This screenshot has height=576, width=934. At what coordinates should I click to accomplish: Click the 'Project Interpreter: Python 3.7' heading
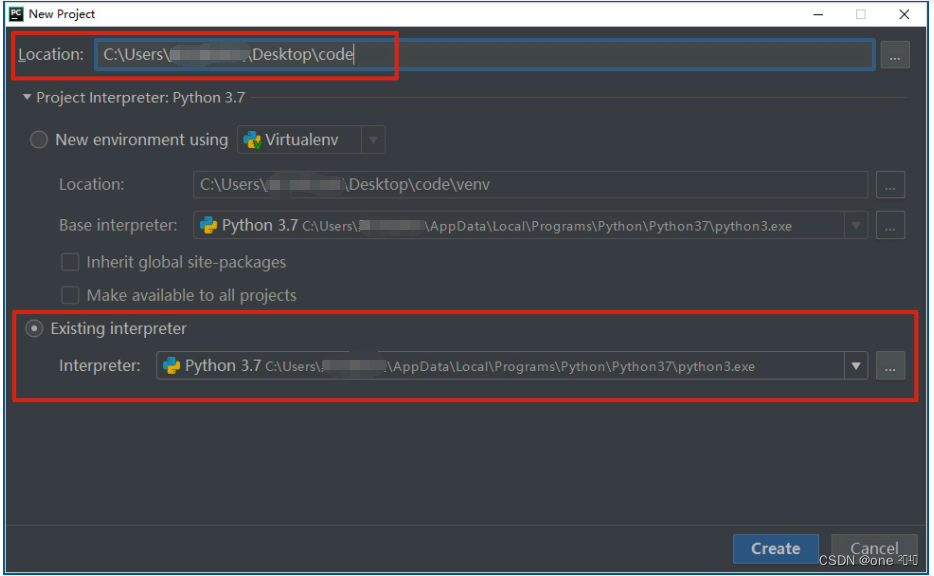pyautogui.click(x=141, y=98)
